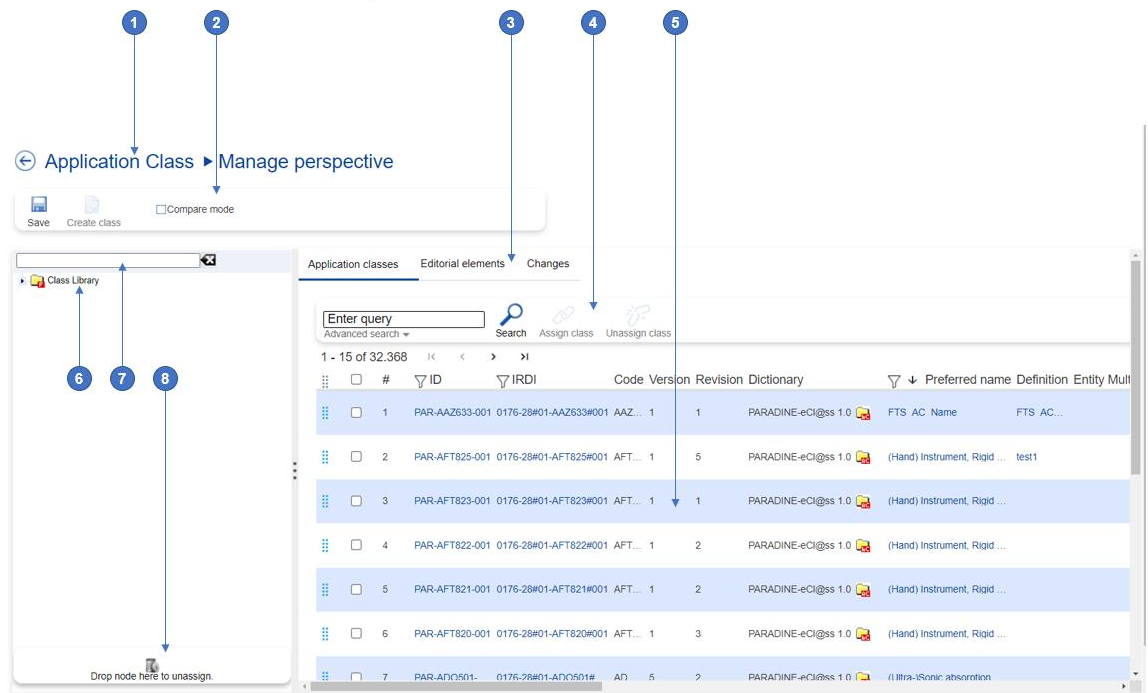Open the Advanced search dropdown

[x=366, y=334]
